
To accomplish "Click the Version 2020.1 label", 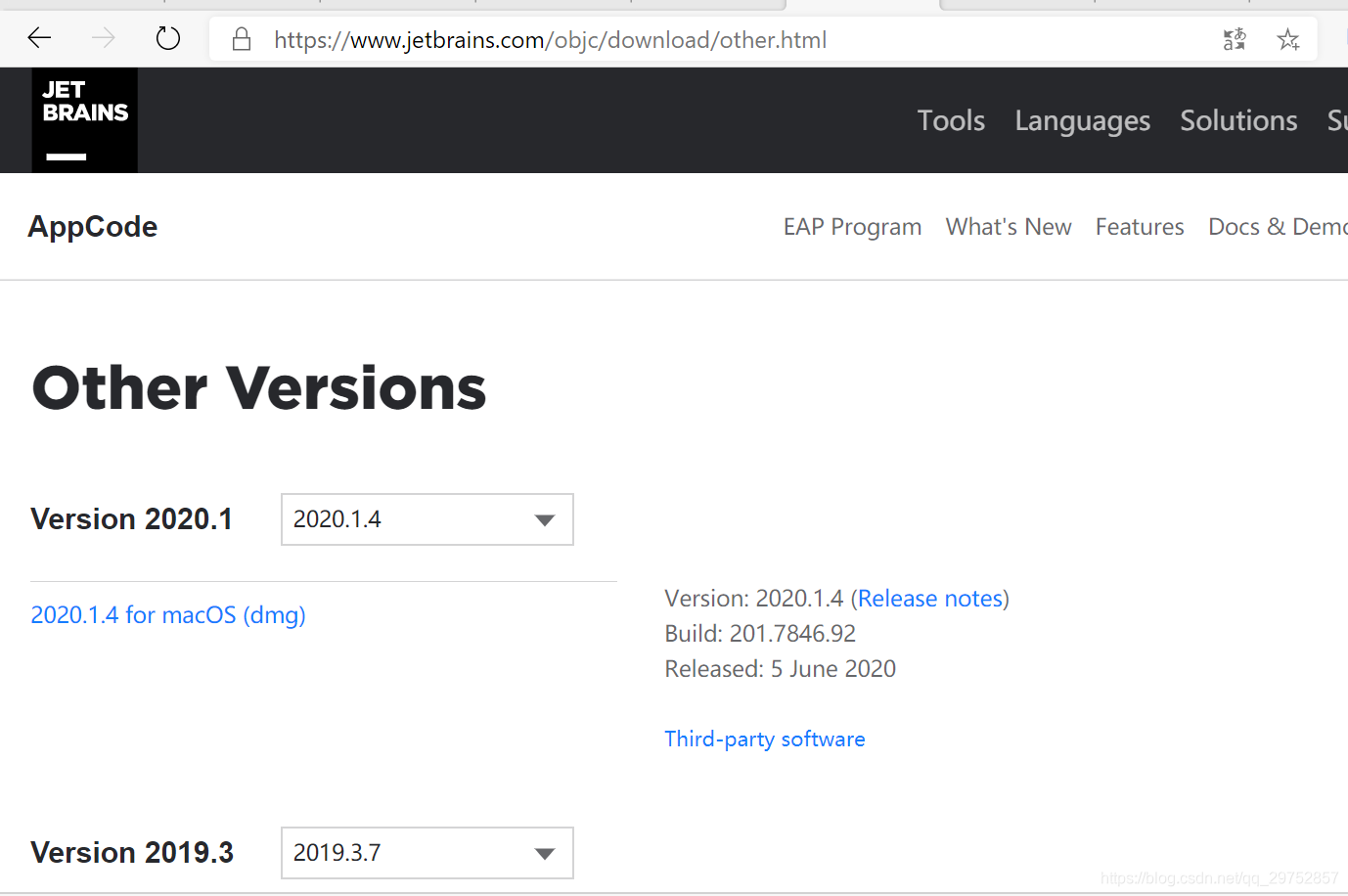I will pyautogui.click(x=132, y=519).
